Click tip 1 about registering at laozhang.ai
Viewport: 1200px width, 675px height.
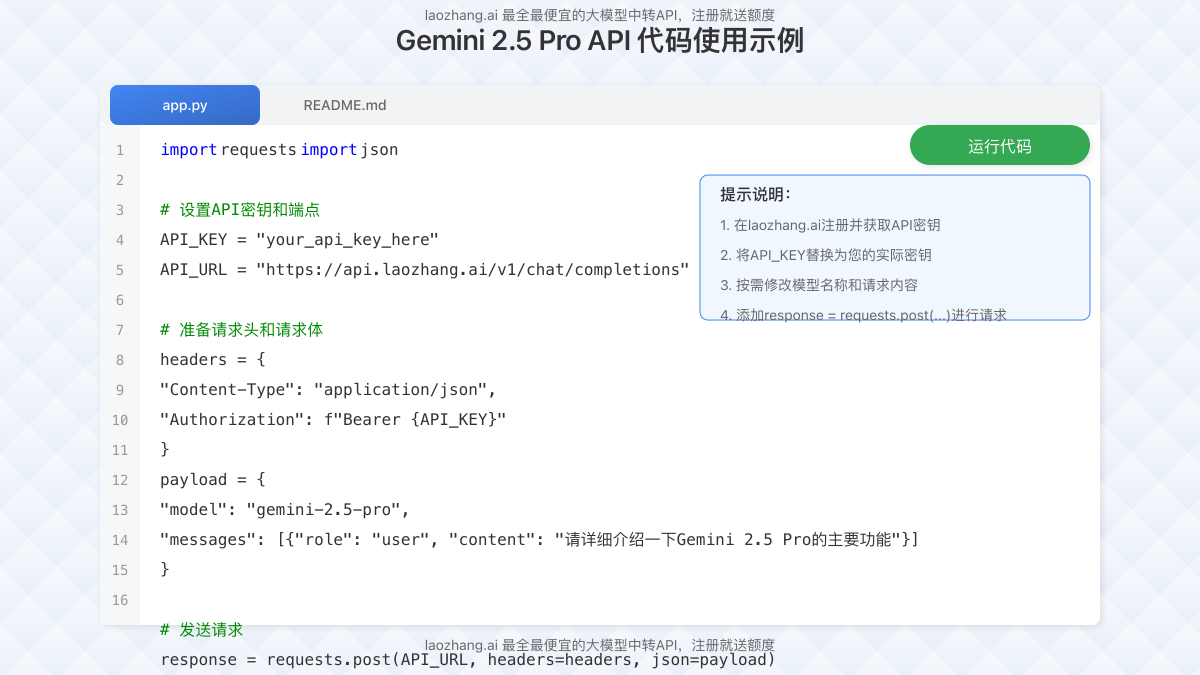coord(830,225)
